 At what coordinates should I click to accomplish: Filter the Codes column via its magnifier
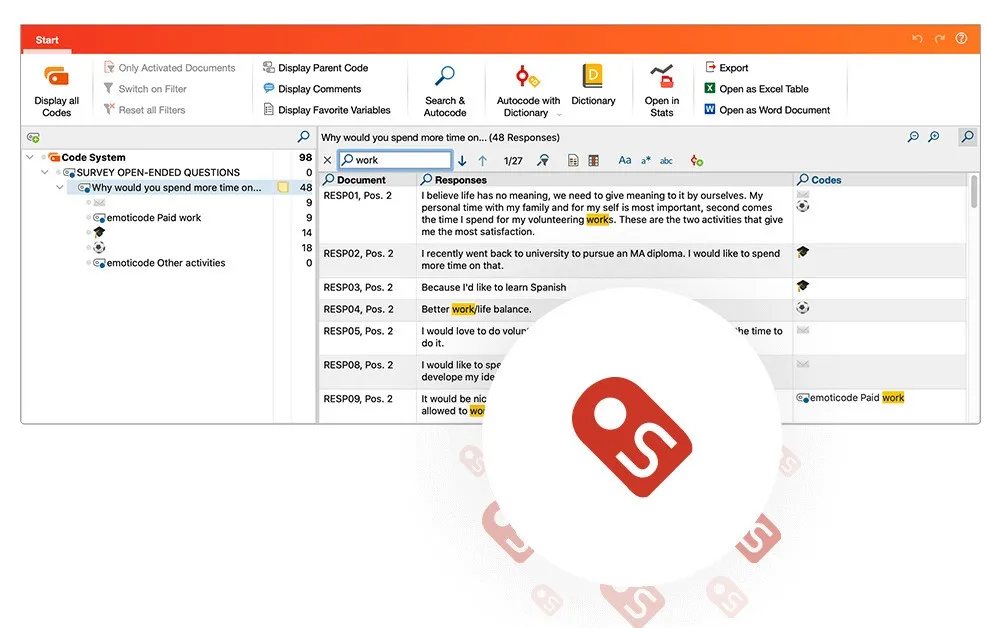803,179
